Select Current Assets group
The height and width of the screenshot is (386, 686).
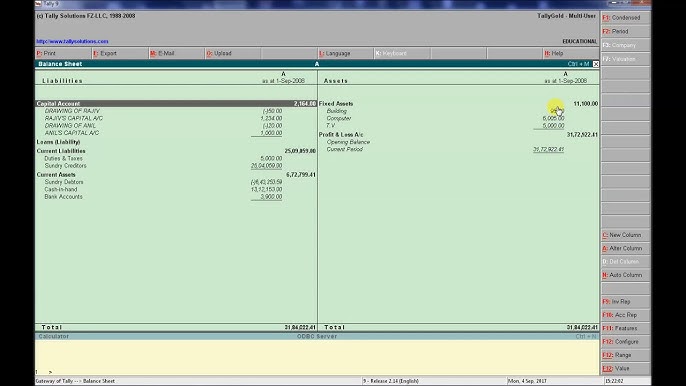[176, 175]
